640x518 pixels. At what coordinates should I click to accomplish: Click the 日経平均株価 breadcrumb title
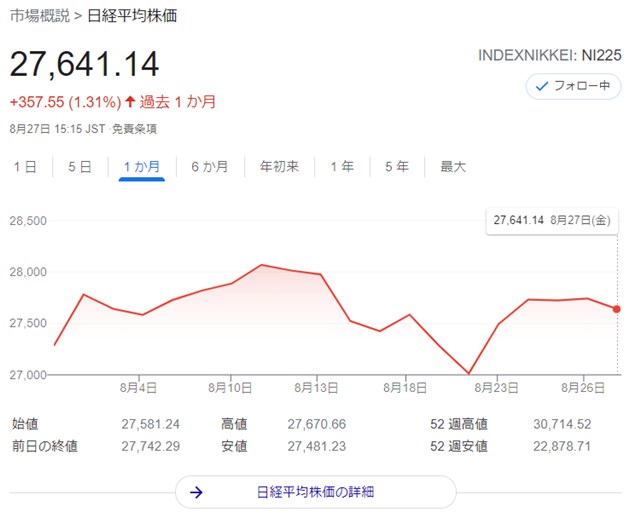pos(132,16)
